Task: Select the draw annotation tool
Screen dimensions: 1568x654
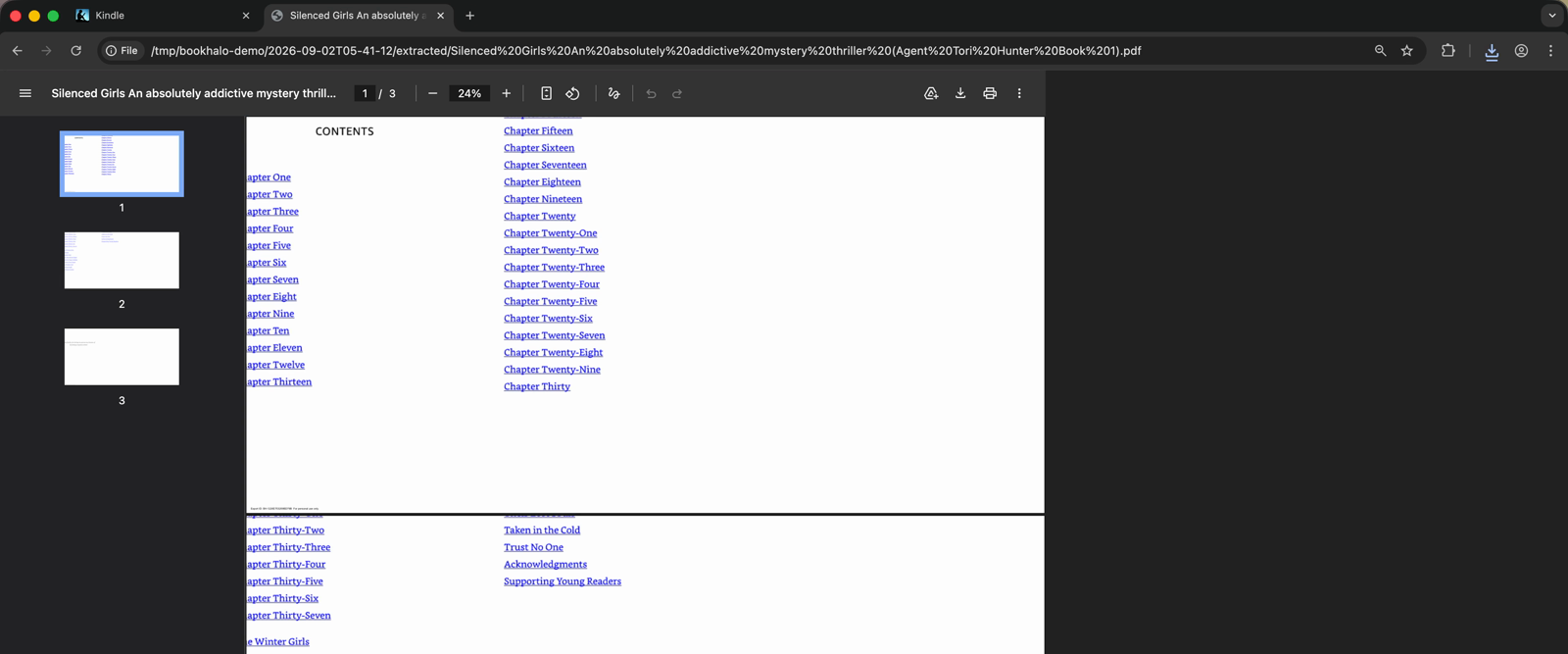Action: pyautogui.click(x=613, y=93)
